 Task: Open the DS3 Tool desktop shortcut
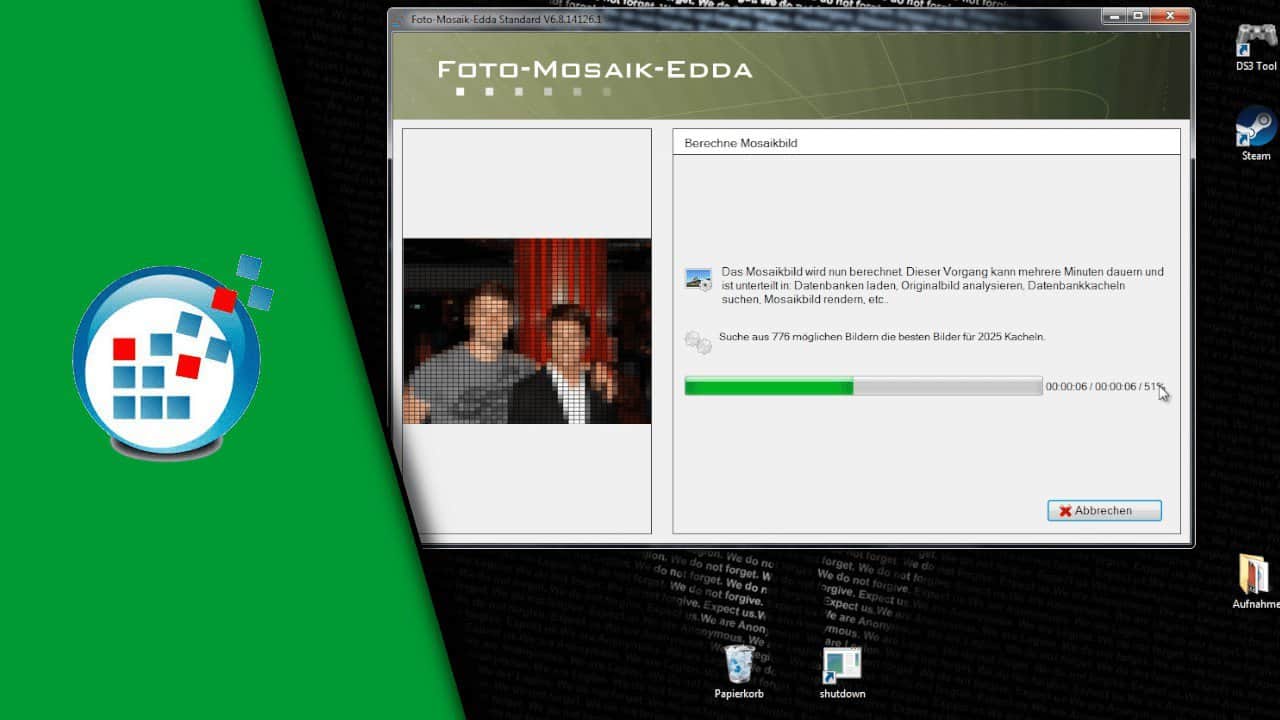tap(1255, 48)
